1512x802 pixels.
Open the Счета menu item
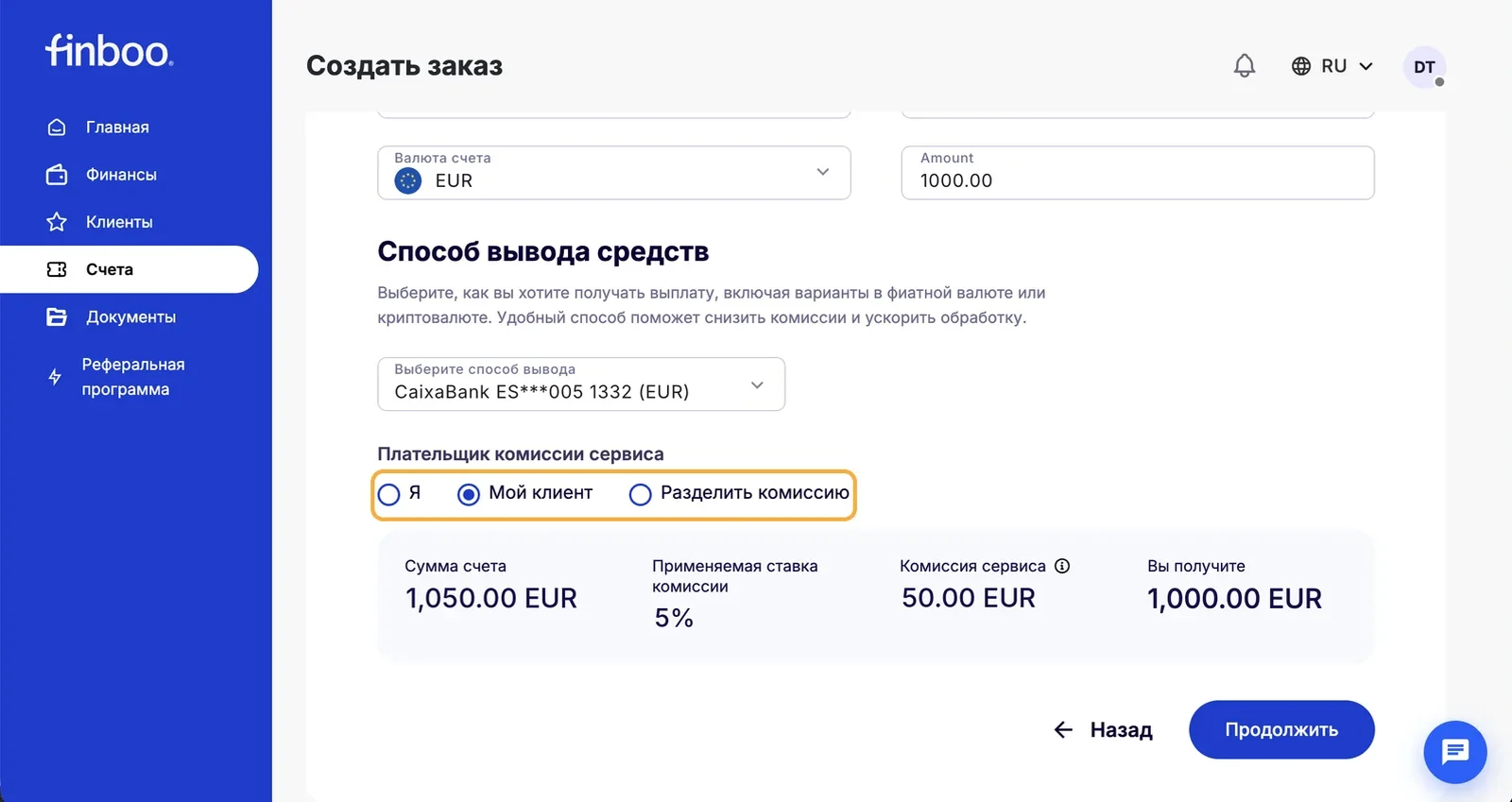pyautogui.click(x=129, y=269)
